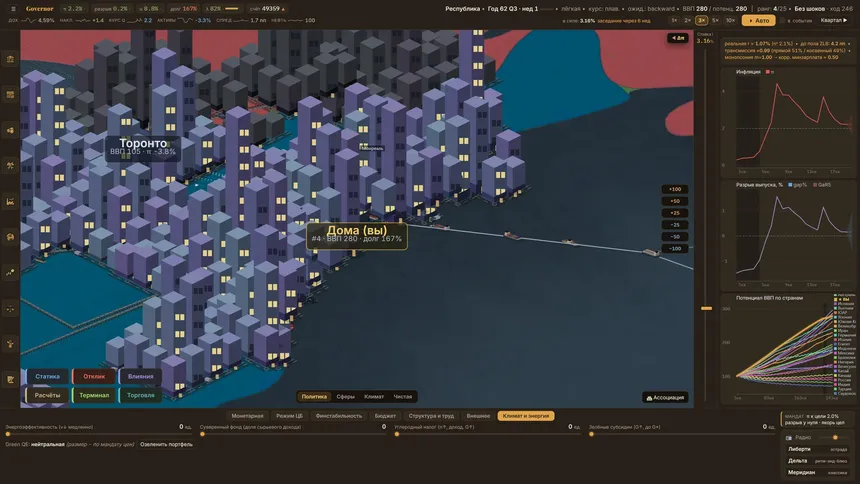This screenshot has width=860, height=484.
Task: Click the central bank building sidebar icon
Action: click(x=10, y=59)
